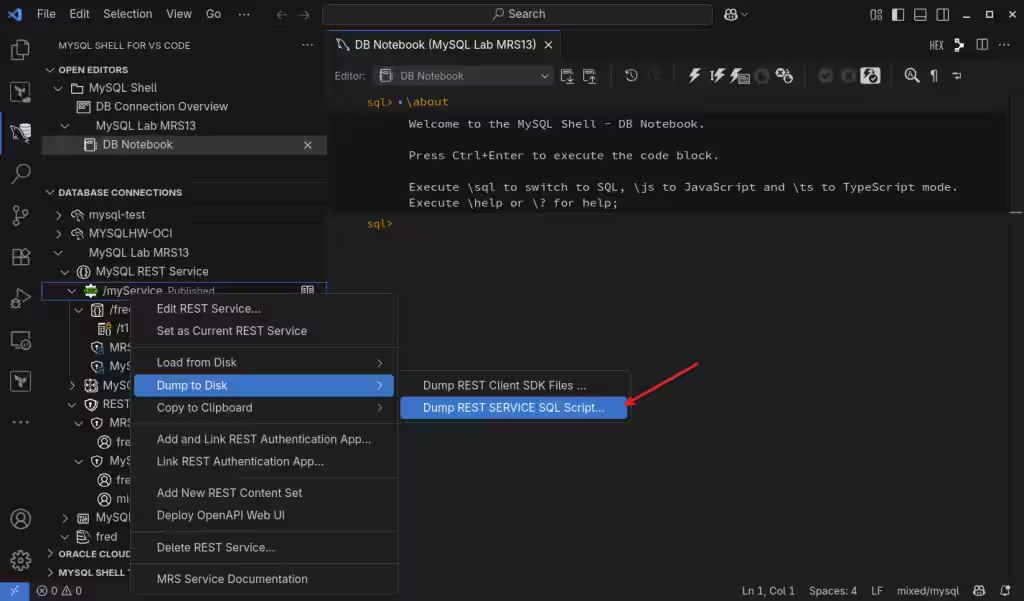Expand the mysql-test connection
The height and width of the screenshot is (601, 1024).
tap(58, 215)
